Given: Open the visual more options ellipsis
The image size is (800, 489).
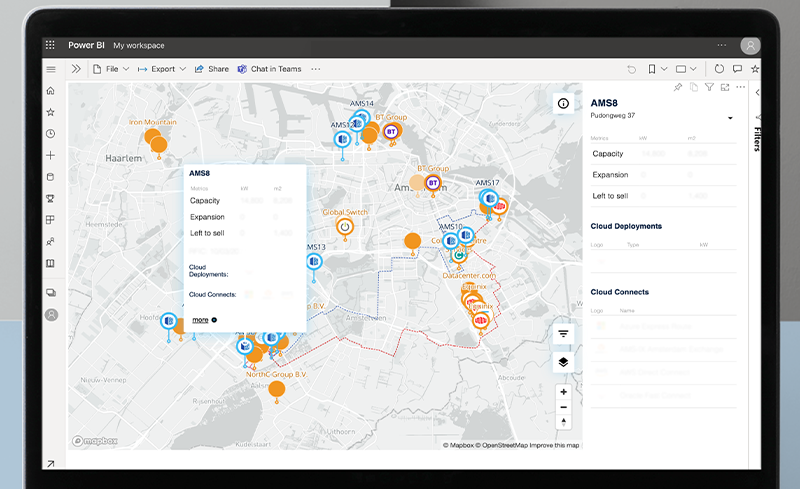Looking at the screenshot, I should pyautogui.click(x=740, y=87).
